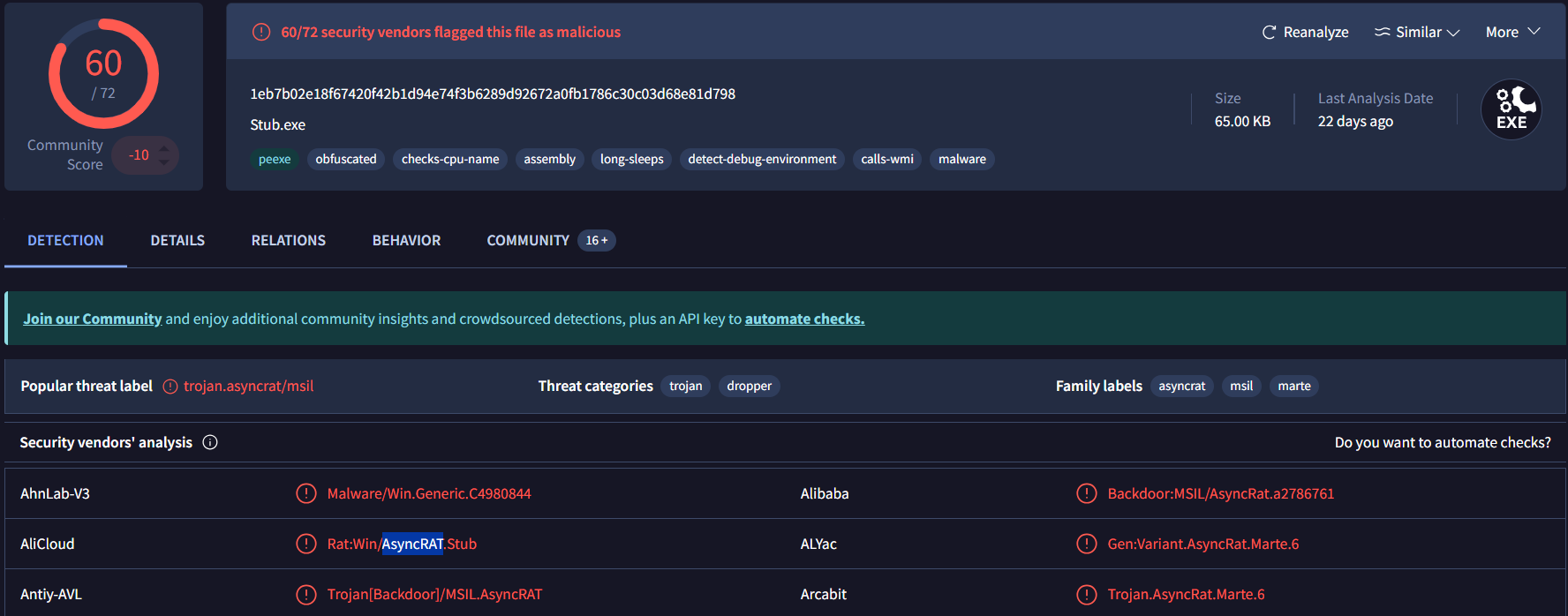Click the 22 days ago analysis date
Viewport: 1568px width, 616px height.
(1355, 121)
